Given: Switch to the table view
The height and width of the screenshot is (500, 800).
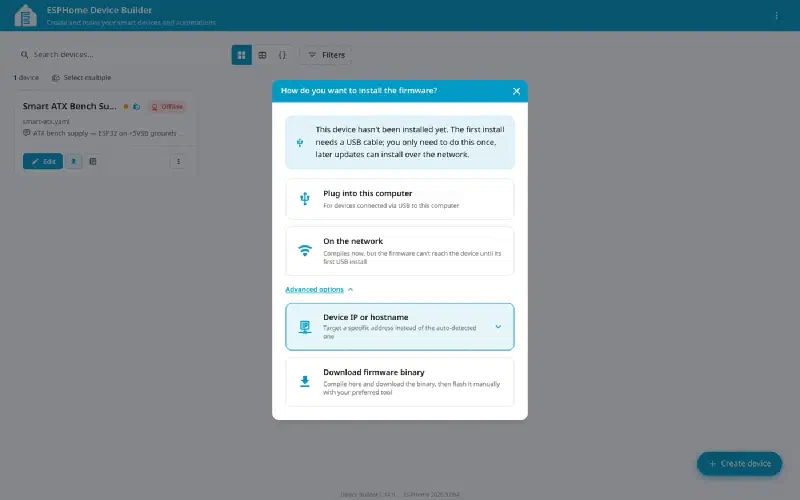Looking at the screenshot, I should pos(262,55).
